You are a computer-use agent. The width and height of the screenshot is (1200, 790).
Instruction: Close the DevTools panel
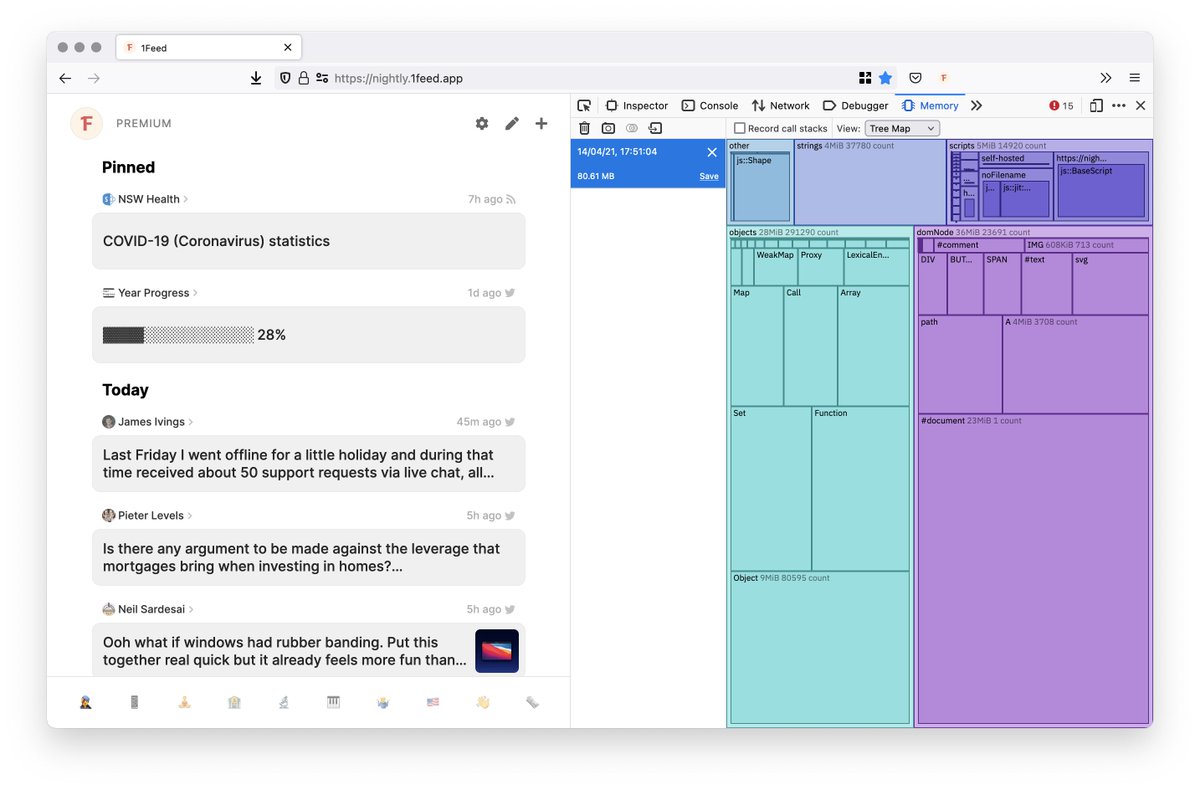(1140, 105)
